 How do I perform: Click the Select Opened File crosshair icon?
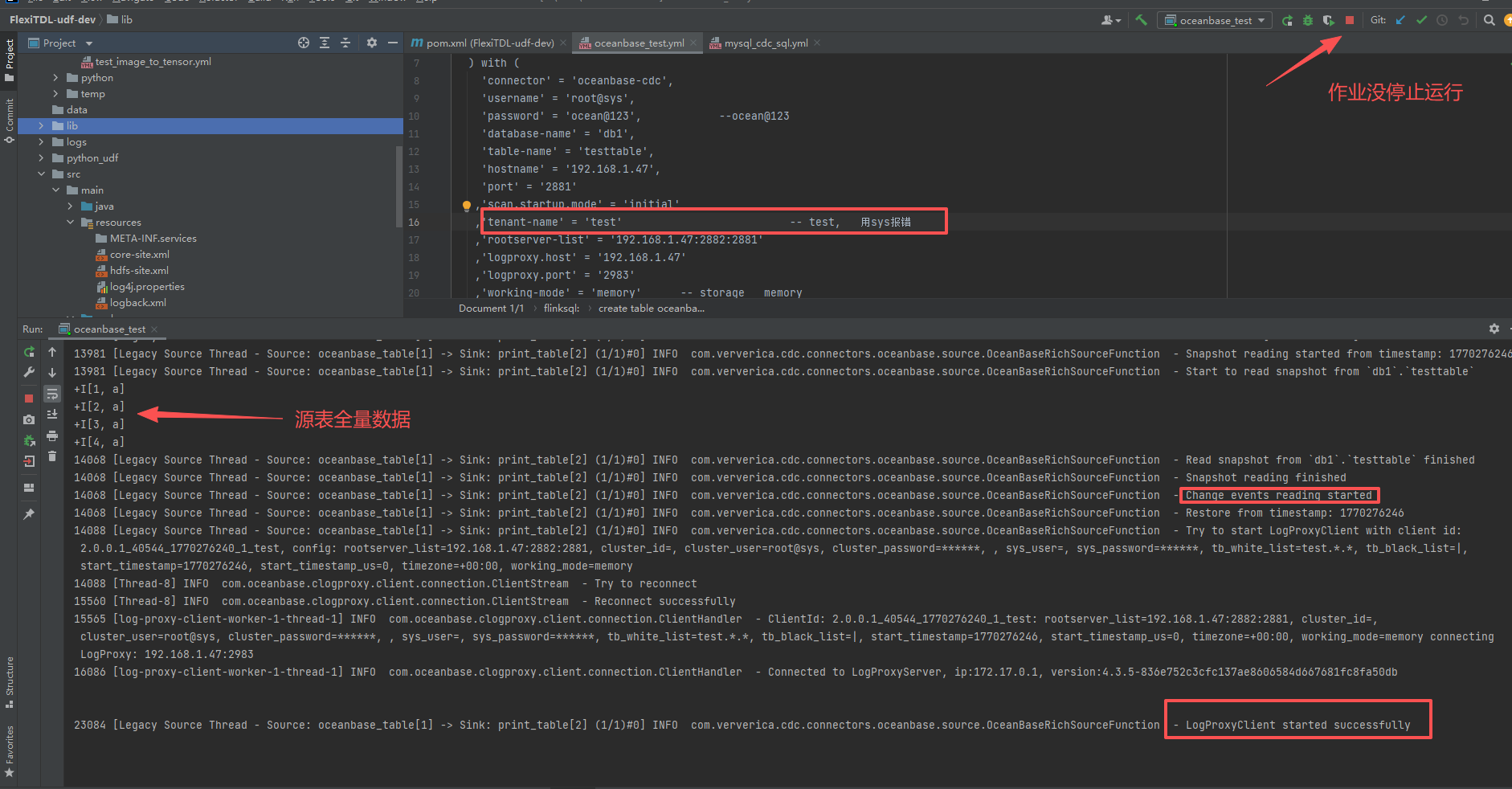click(304, 43)
